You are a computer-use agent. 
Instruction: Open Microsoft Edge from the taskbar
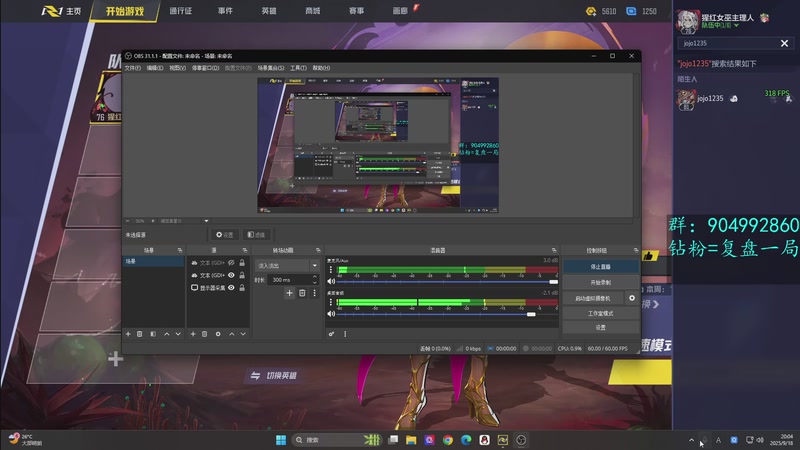(x=466, y=440)
